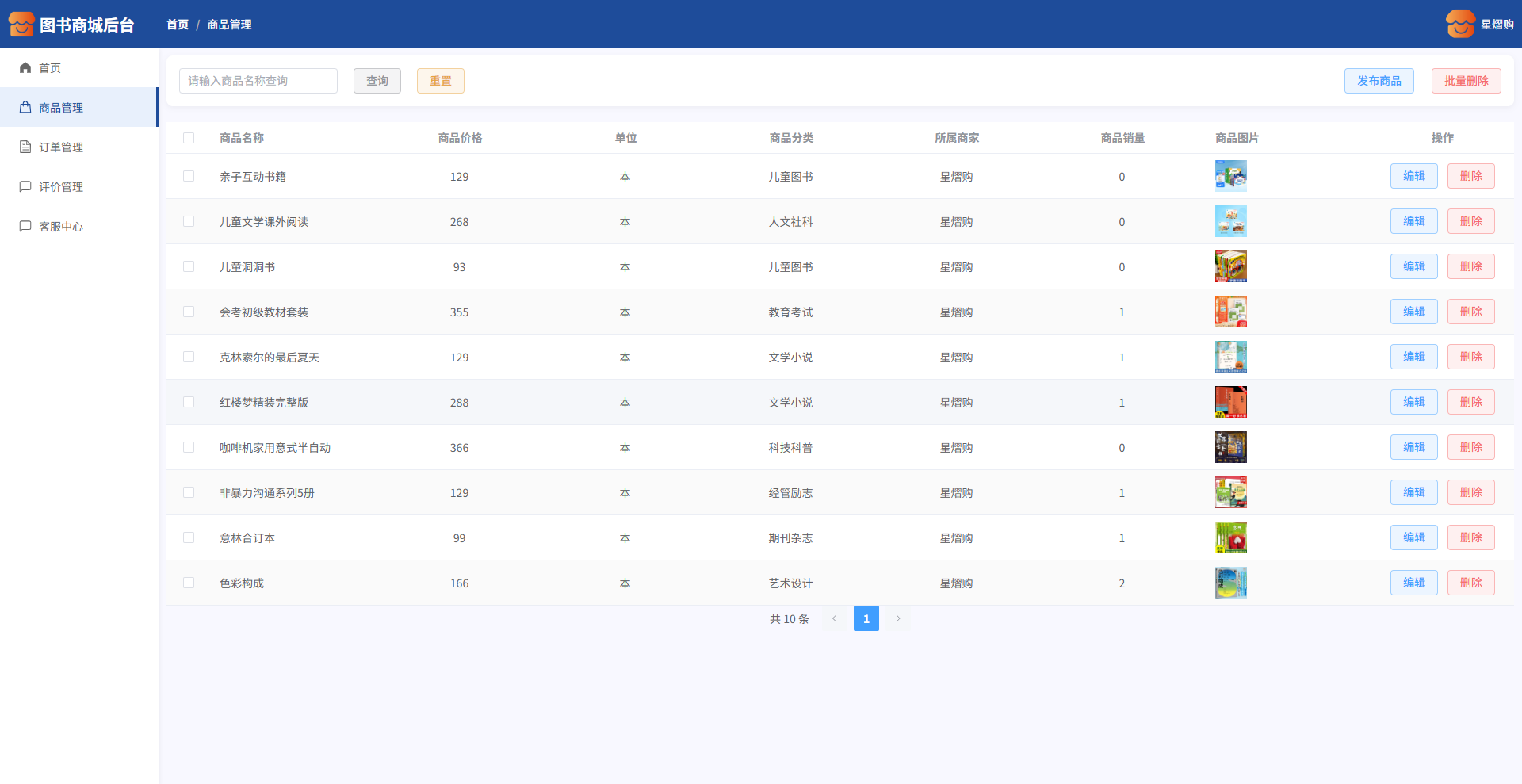Click the document icon for 订单管理
The image size is (1522, 784).
click(x=25, y=147)
